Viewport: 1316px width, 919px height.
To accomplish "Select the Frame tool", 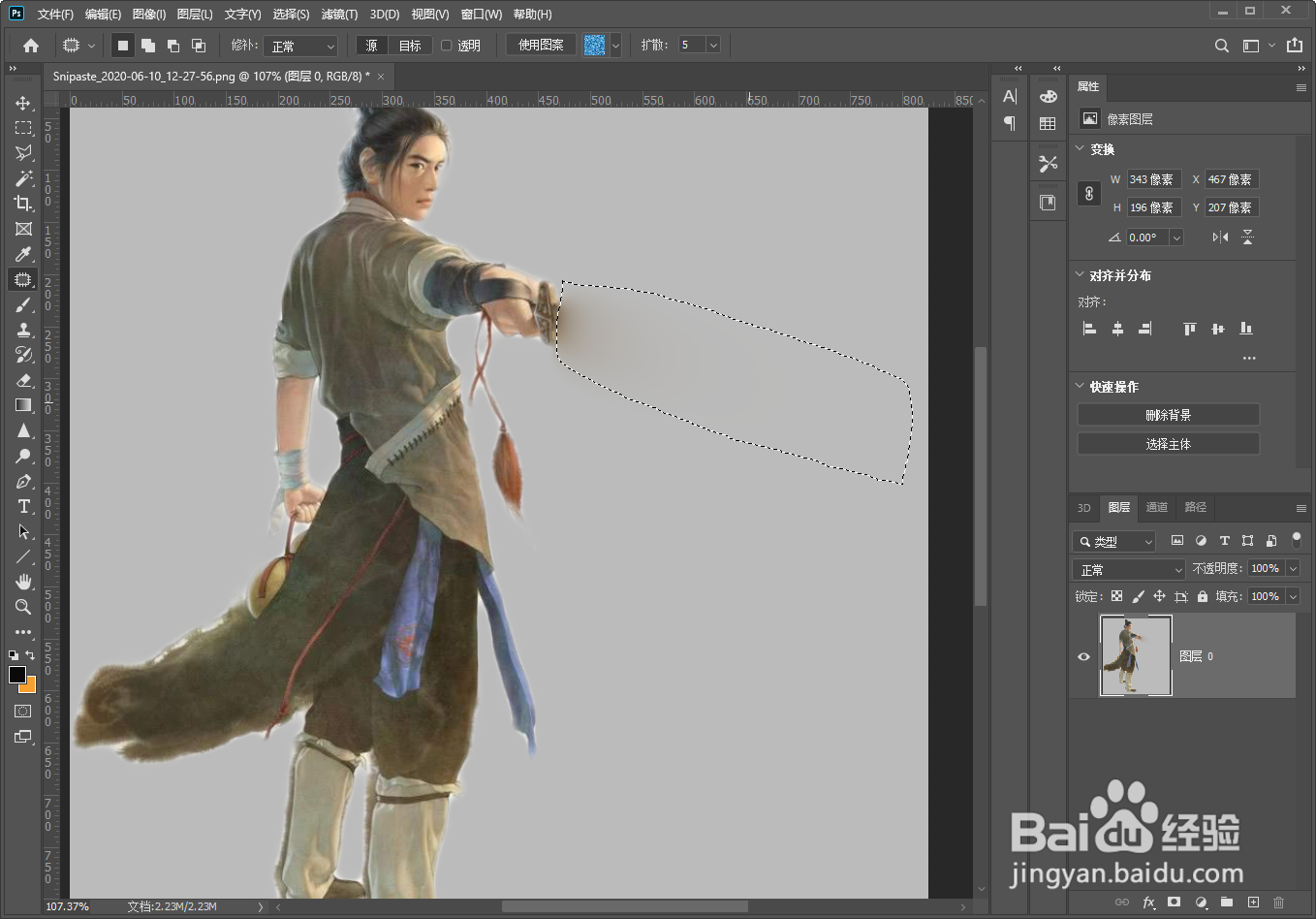I will (x=23, y=229).
